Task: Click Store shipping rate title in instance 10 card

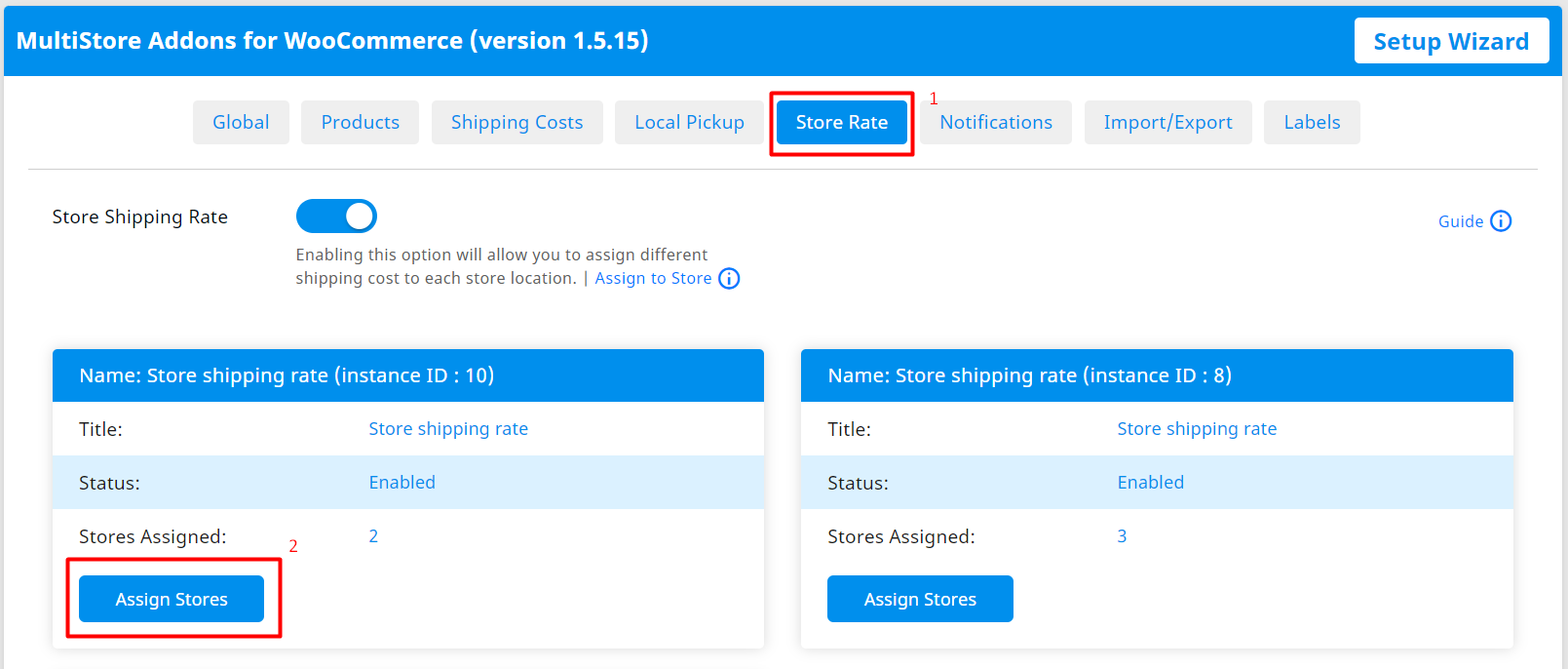Action: coord(448,429)
